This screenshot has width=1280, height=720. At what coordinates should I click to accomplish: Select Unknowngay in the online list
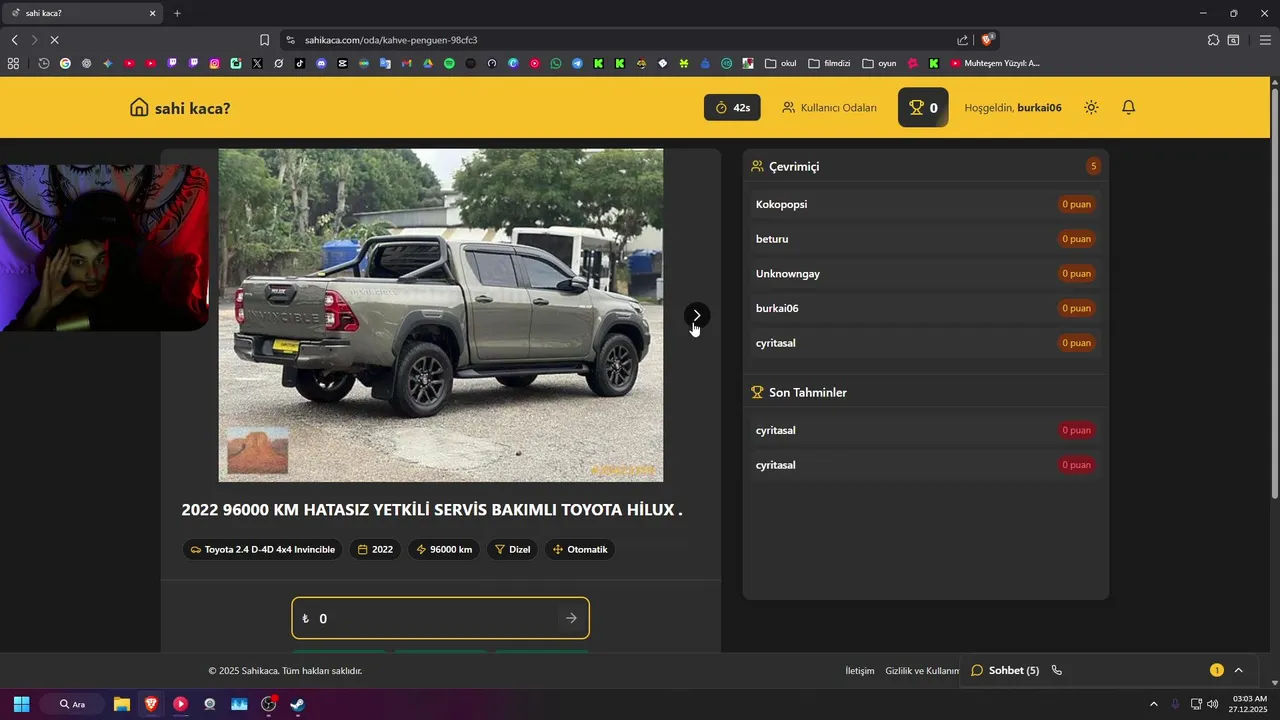coord(925,273)
